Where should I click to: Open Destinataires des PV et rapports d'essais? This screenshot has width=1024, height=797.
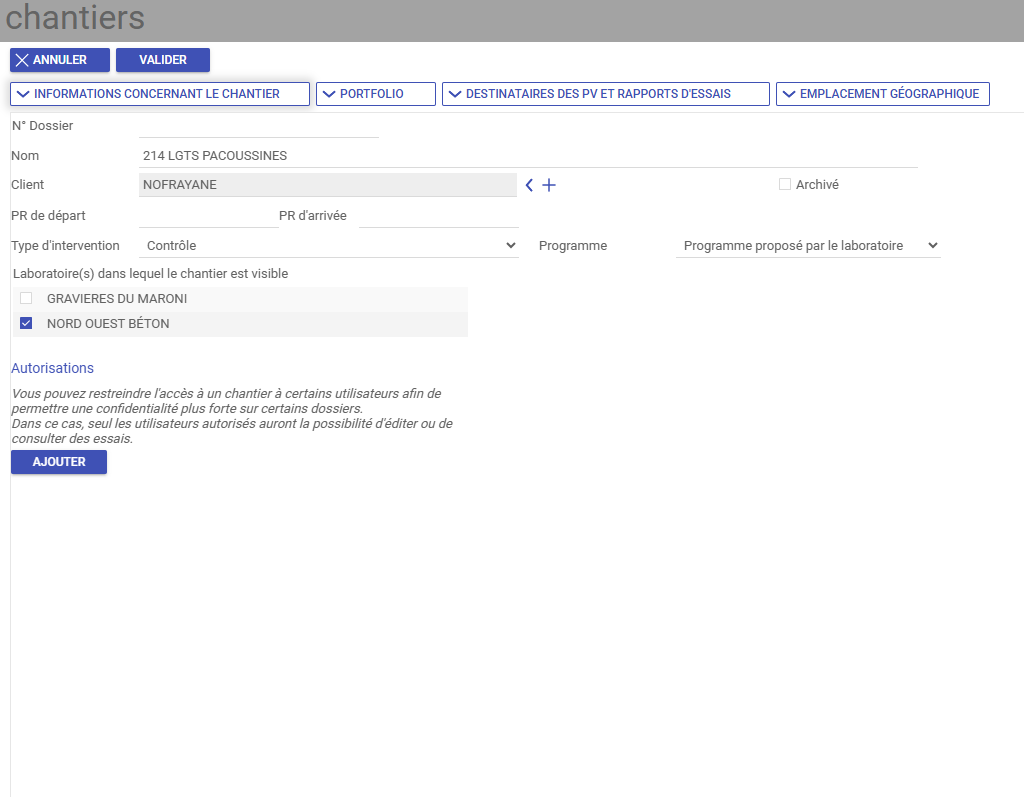605,94
